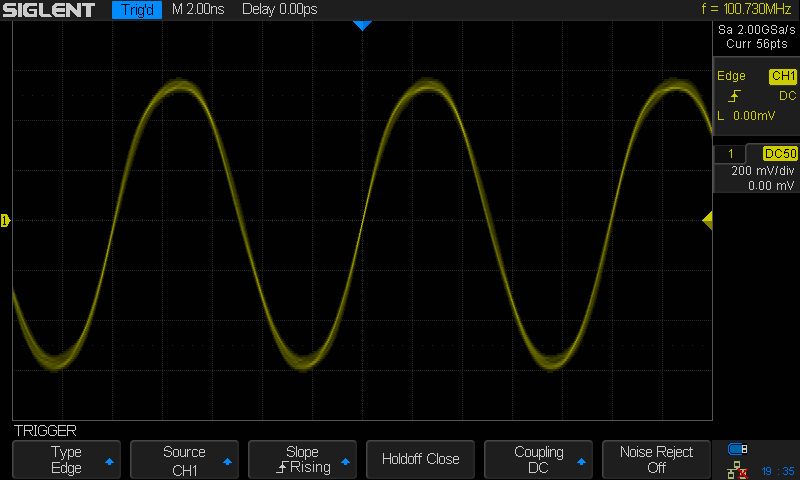Click the Edge trigger label in side panel

click(x=731, y=76)
